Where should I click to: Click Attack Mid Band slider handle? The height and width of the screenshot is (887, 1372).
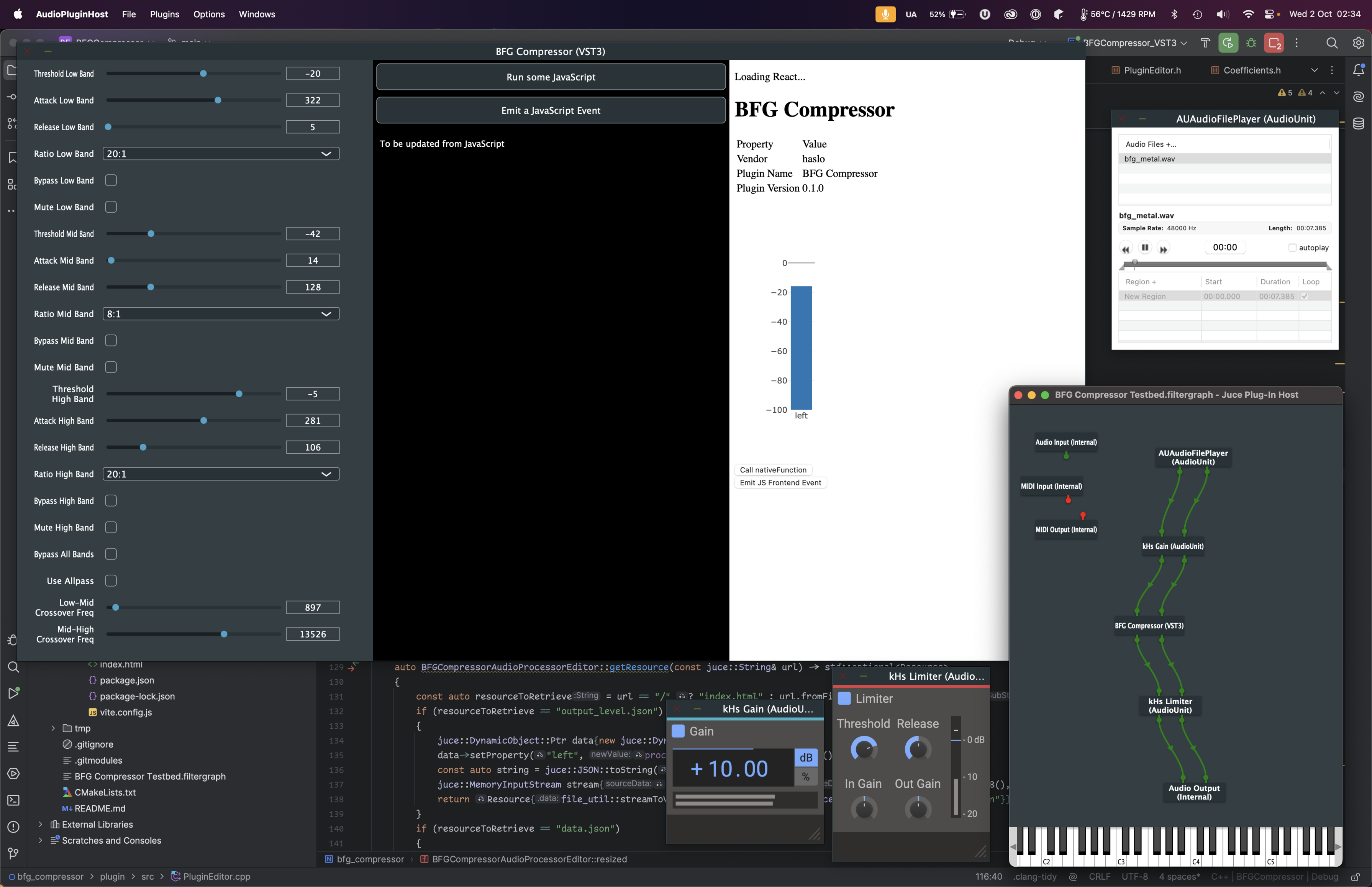click(111, 260)
